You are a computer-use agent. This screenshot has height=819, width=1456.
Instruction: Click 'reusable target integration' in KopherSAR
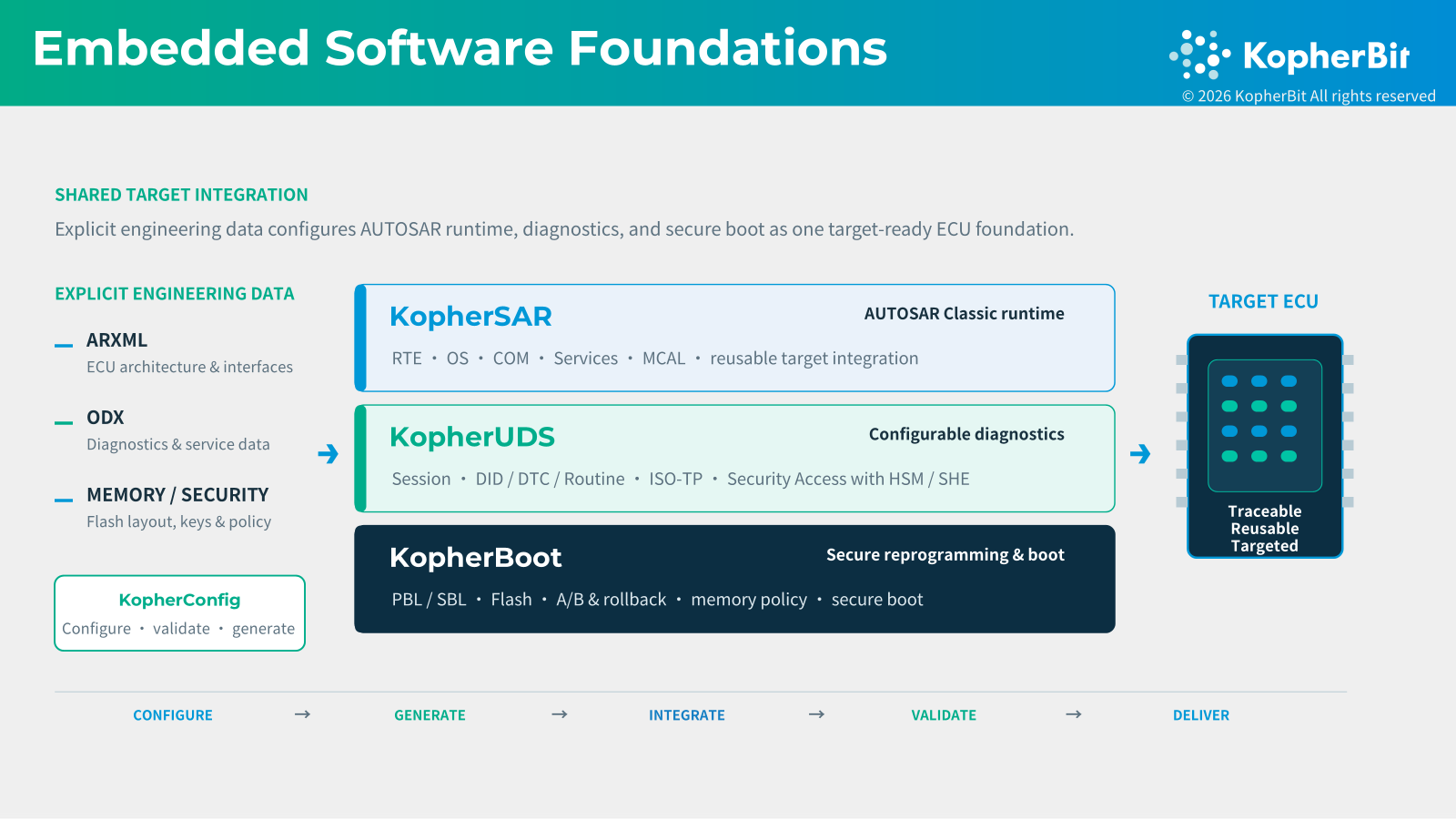point(814,359)
